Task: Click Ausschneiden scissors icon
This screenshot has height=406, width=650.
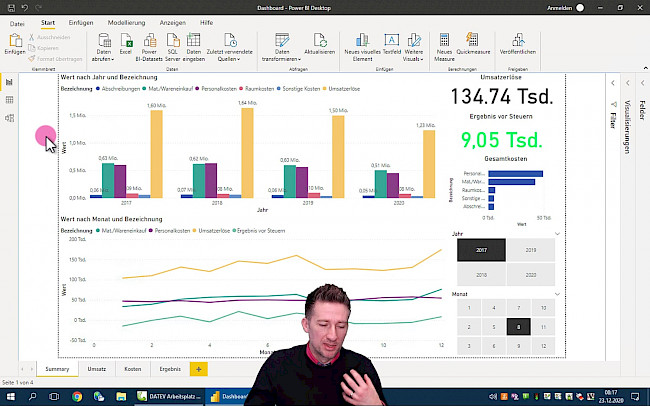Action: coord(32,37)
